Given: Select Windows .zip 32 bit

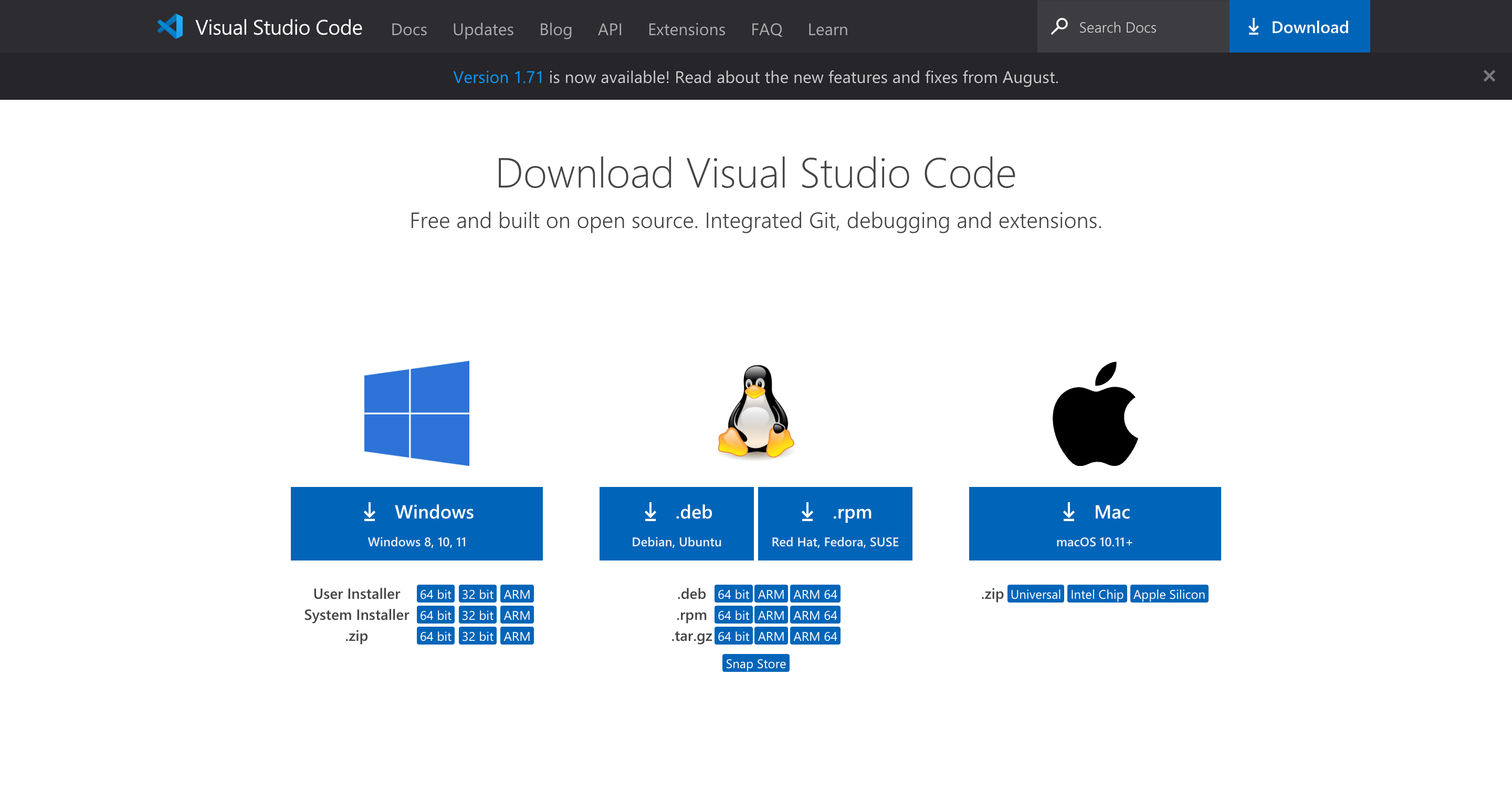Looking at the screenshot, I should [x=477, y=636].
